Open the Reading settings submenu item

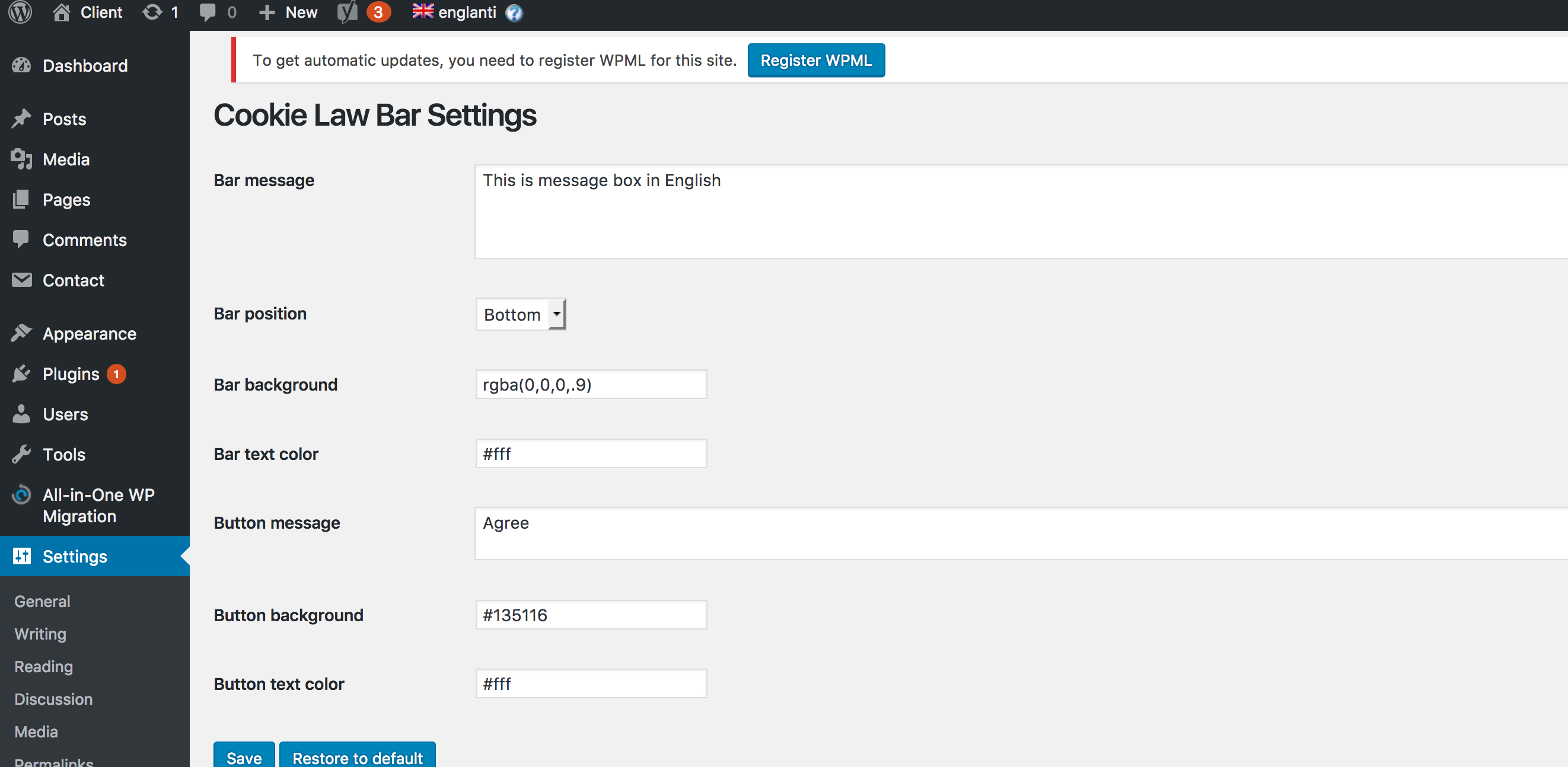(x=43, y=667)
